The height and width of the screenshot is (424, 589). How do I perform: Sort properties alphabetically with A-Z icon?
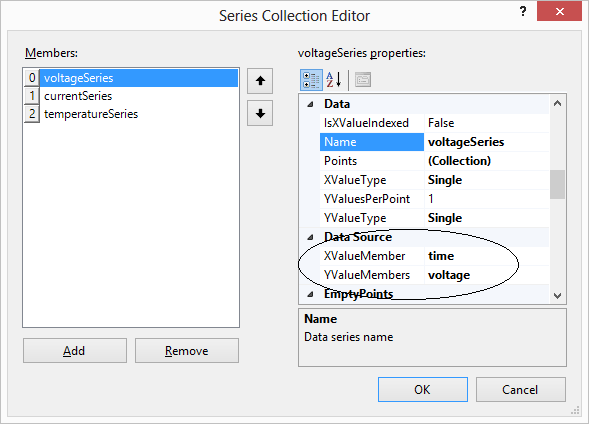[334, 80]
